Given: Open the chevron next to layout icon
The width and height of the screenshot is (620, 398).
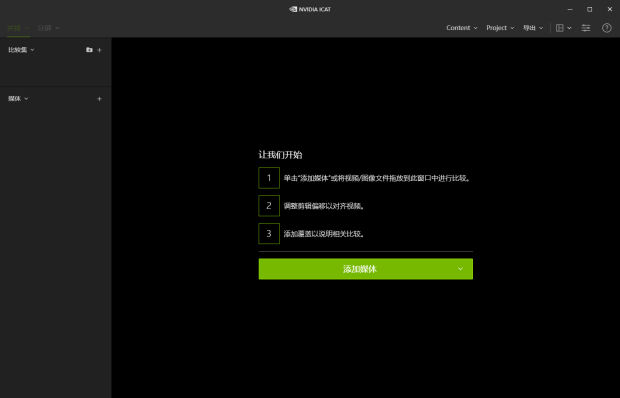Looking at the screenshot, I should point(569,28).
